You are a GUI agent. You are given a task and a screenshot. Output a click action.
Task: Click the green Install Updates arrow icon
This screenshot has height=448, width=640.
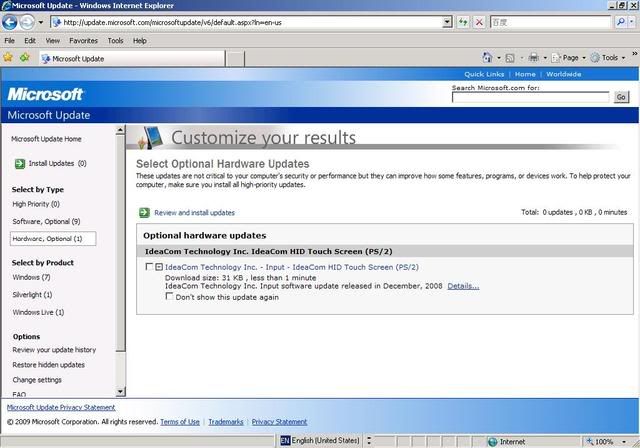[20, 164]
